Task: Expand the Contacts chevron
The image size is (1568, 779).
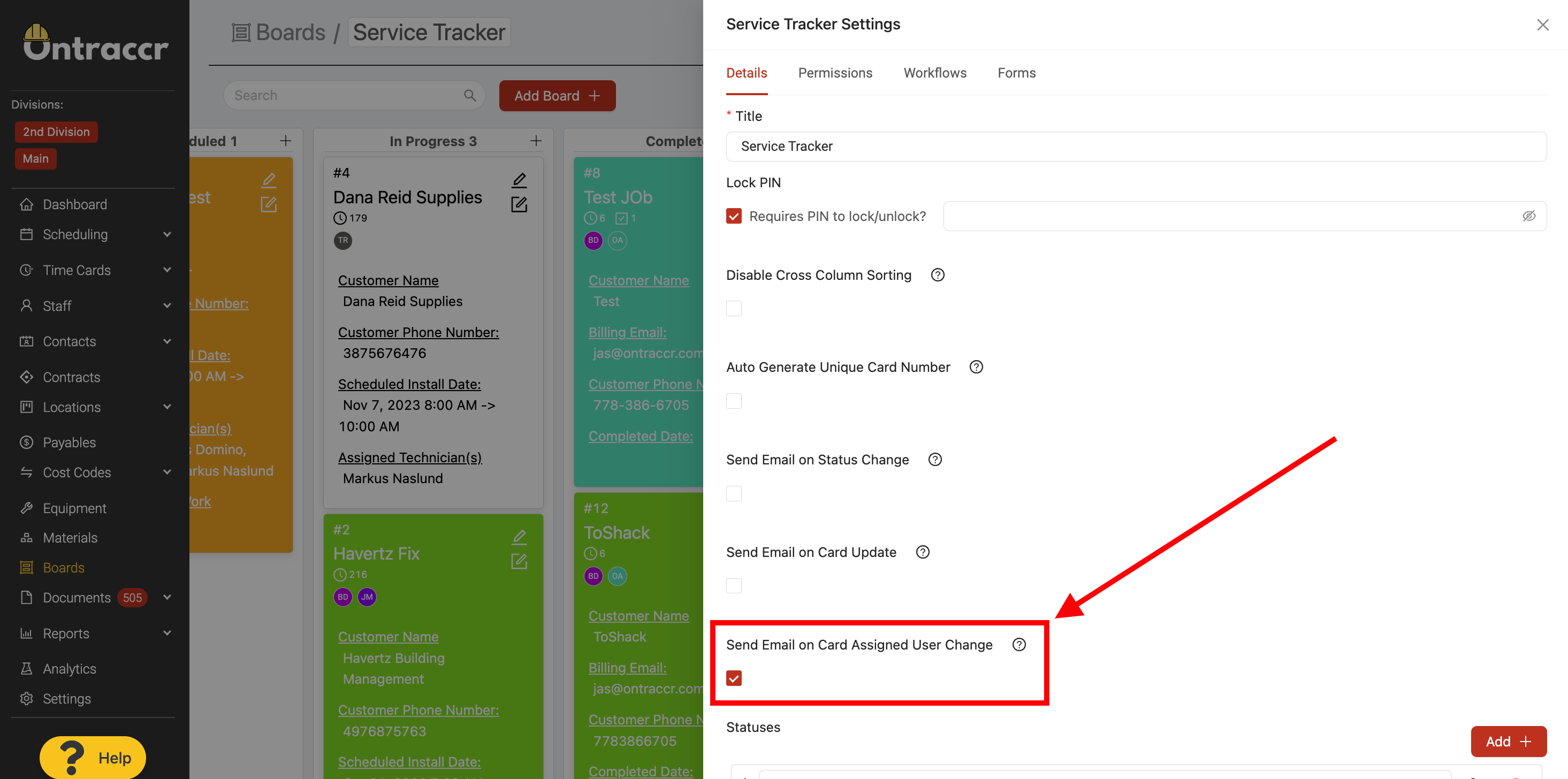Action: (x=167, y=341)
